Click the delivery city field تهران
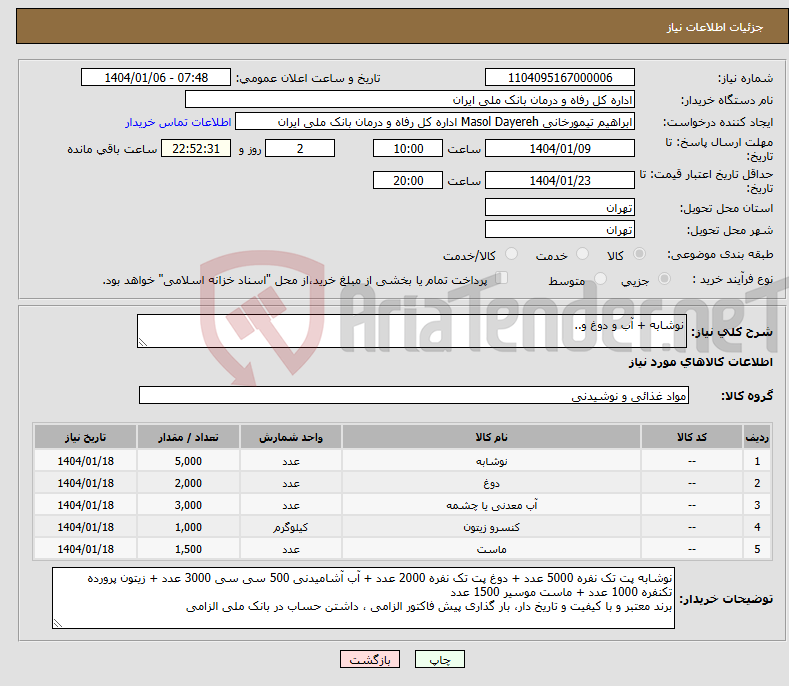Image resolution: width=789 pixels, height=686 pixels. [x=560, y=230]
